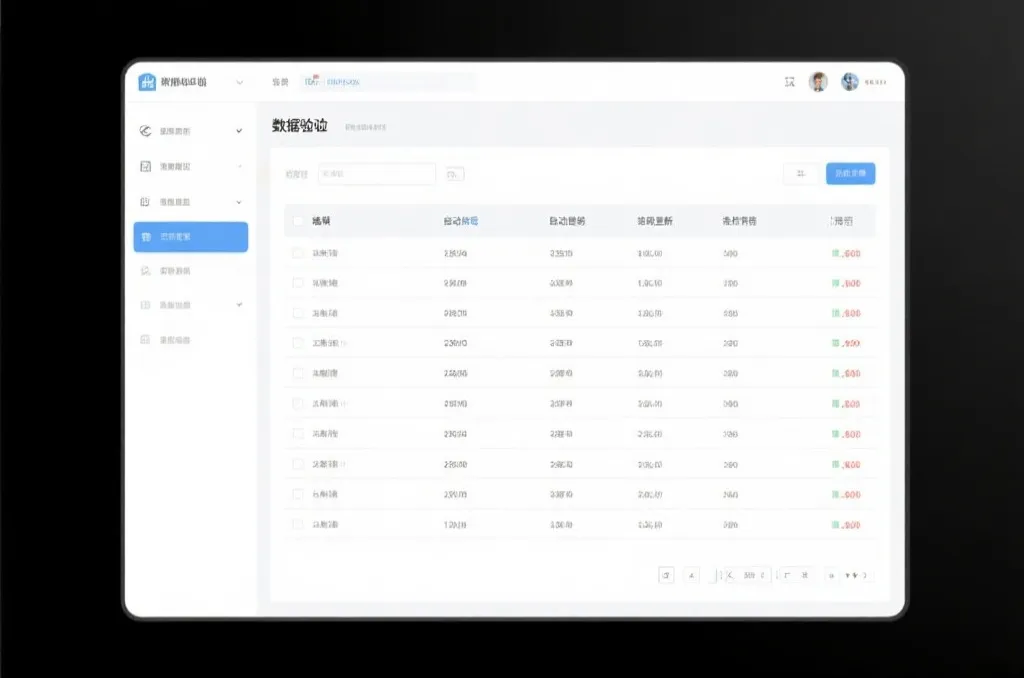This screenshot has height=678, width=1024.
Task: Click the green action icon in fifth row
Action: (835, 373)
